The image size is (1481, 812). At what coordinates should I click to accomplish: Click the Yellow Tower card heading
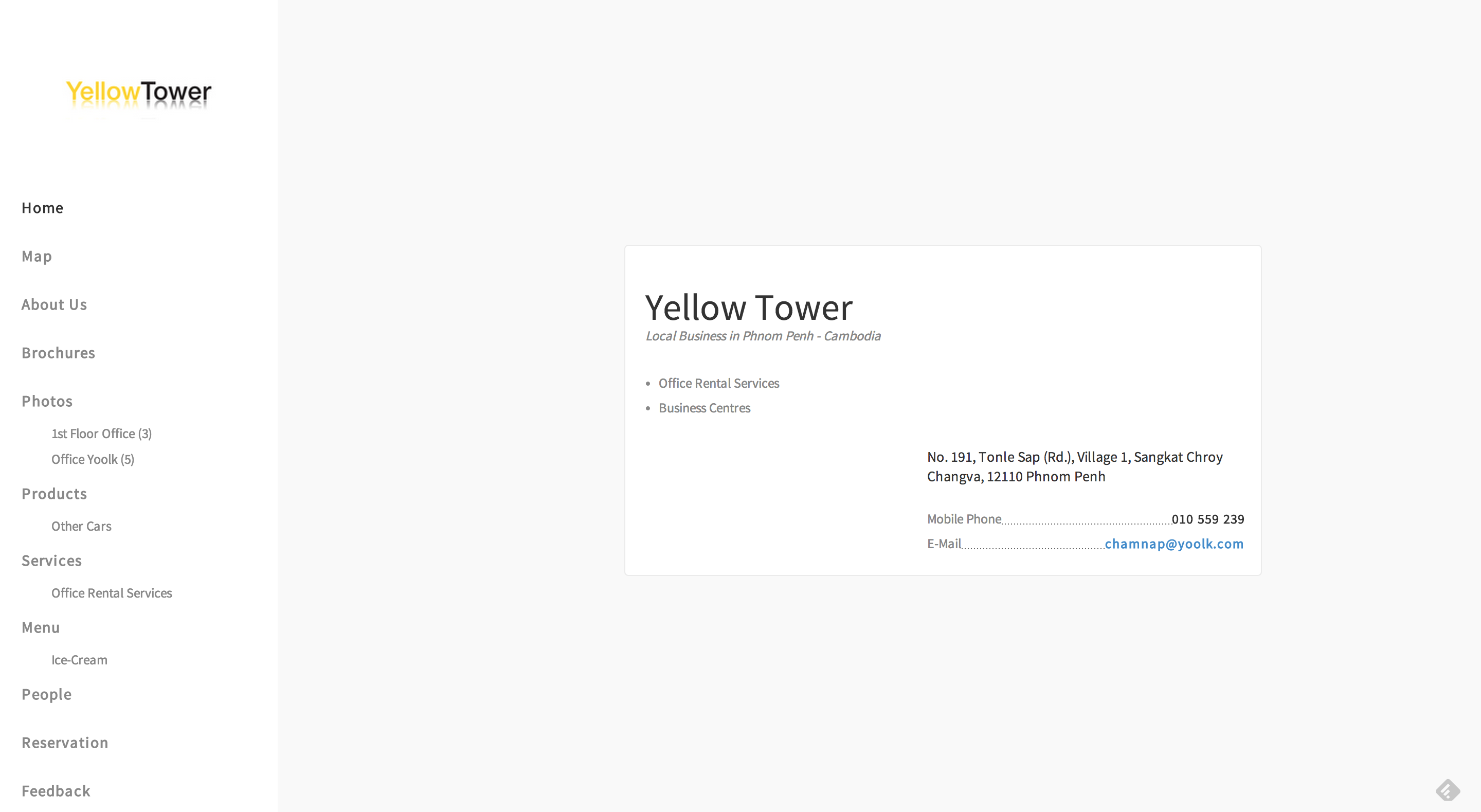tap(749, 307)
